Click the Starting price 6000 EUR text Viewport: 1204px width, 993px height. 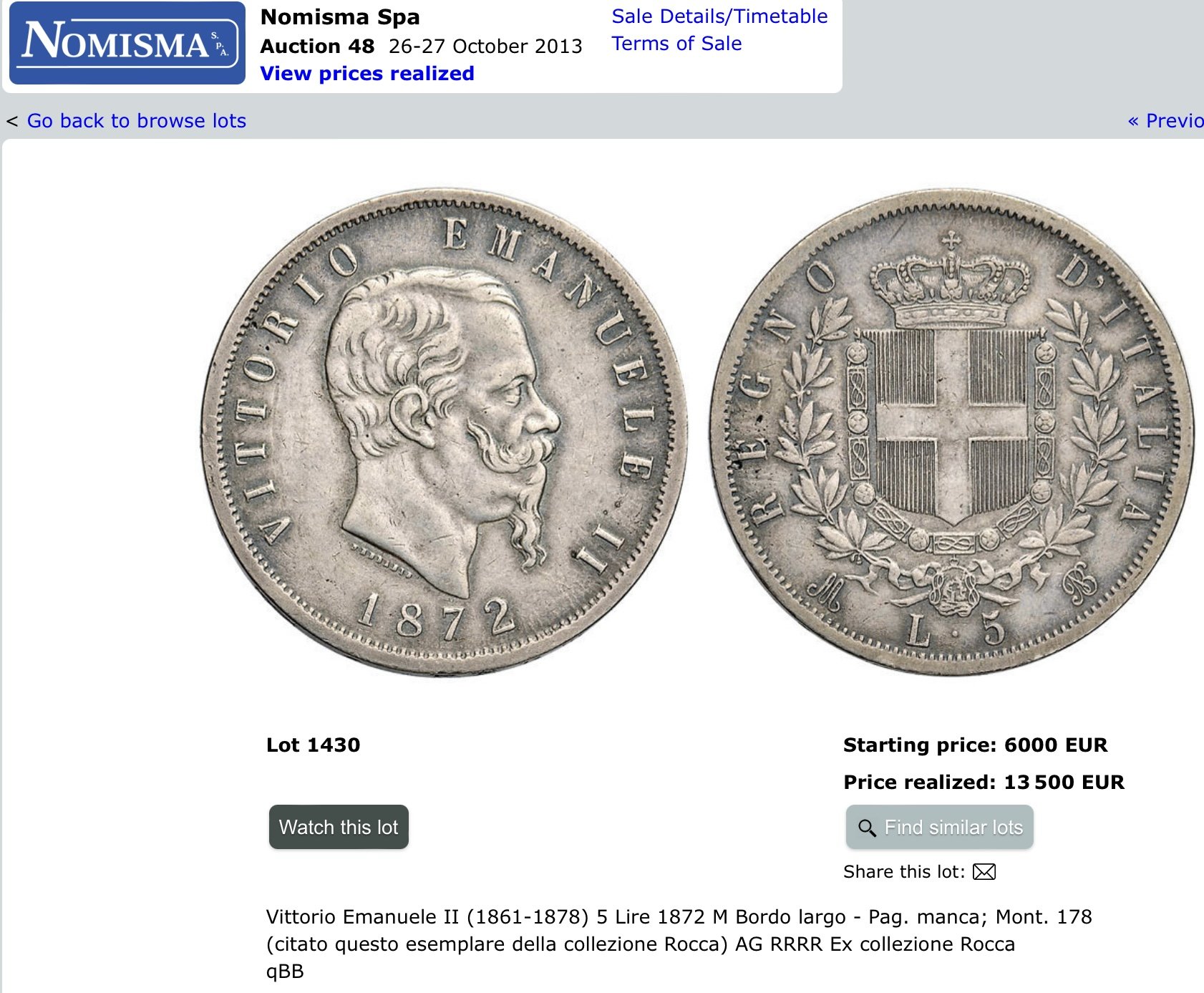coord(975,745)
